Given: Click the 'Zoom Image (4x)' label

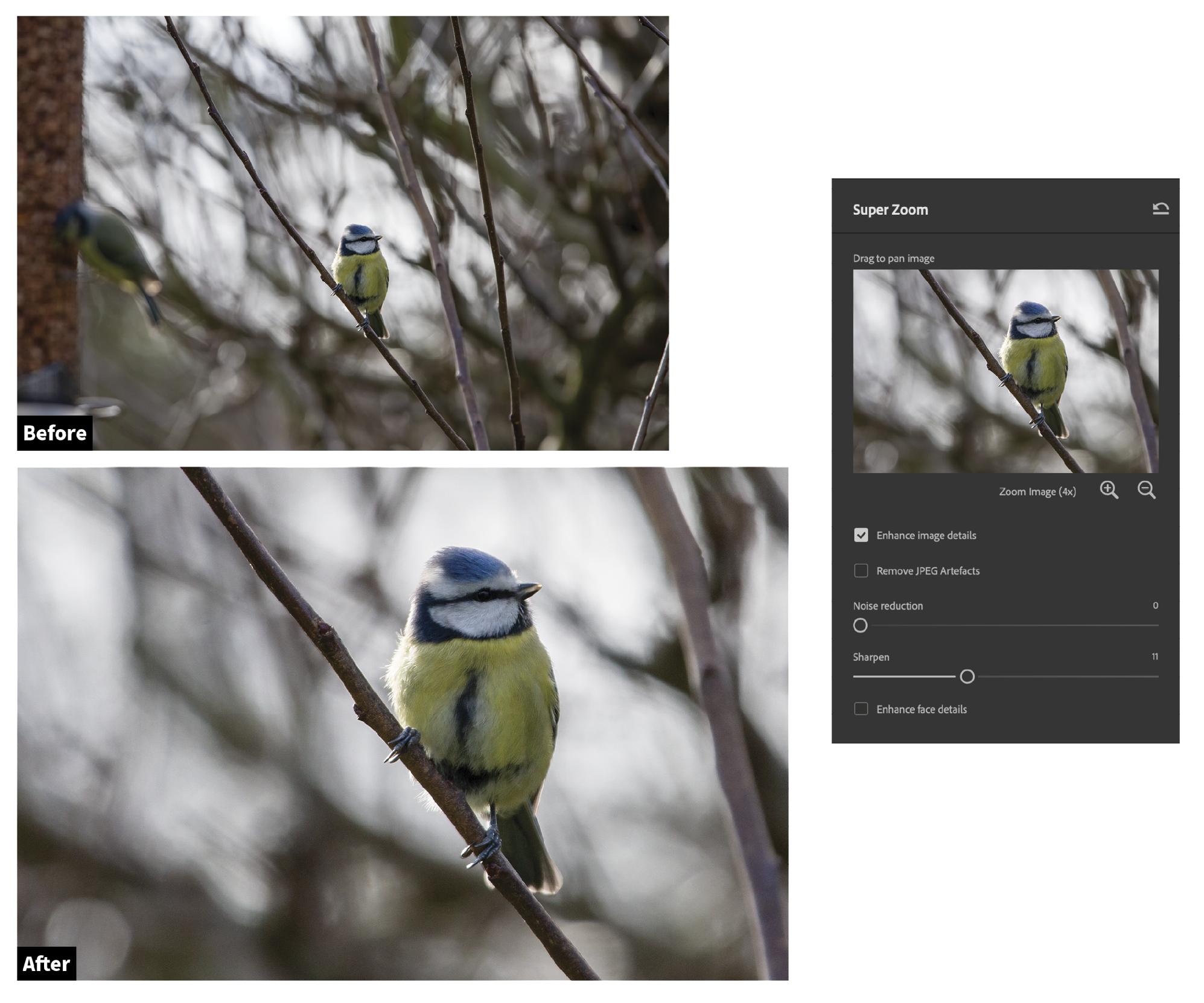Looking at the screenshot, I should [1037, 492].
